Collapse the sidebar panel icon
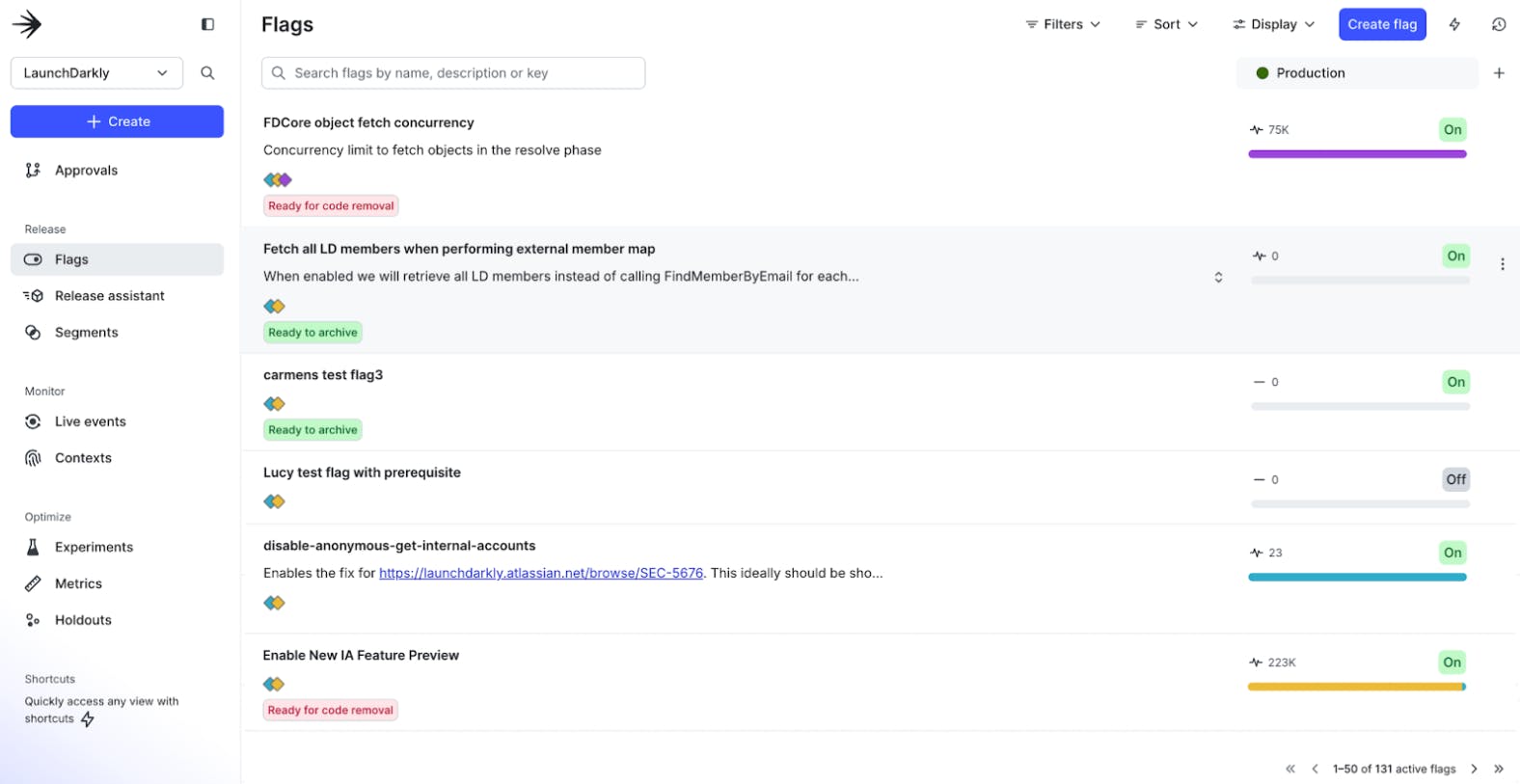The width and height of the screenshot is (1520, 784). coord(207,24)
